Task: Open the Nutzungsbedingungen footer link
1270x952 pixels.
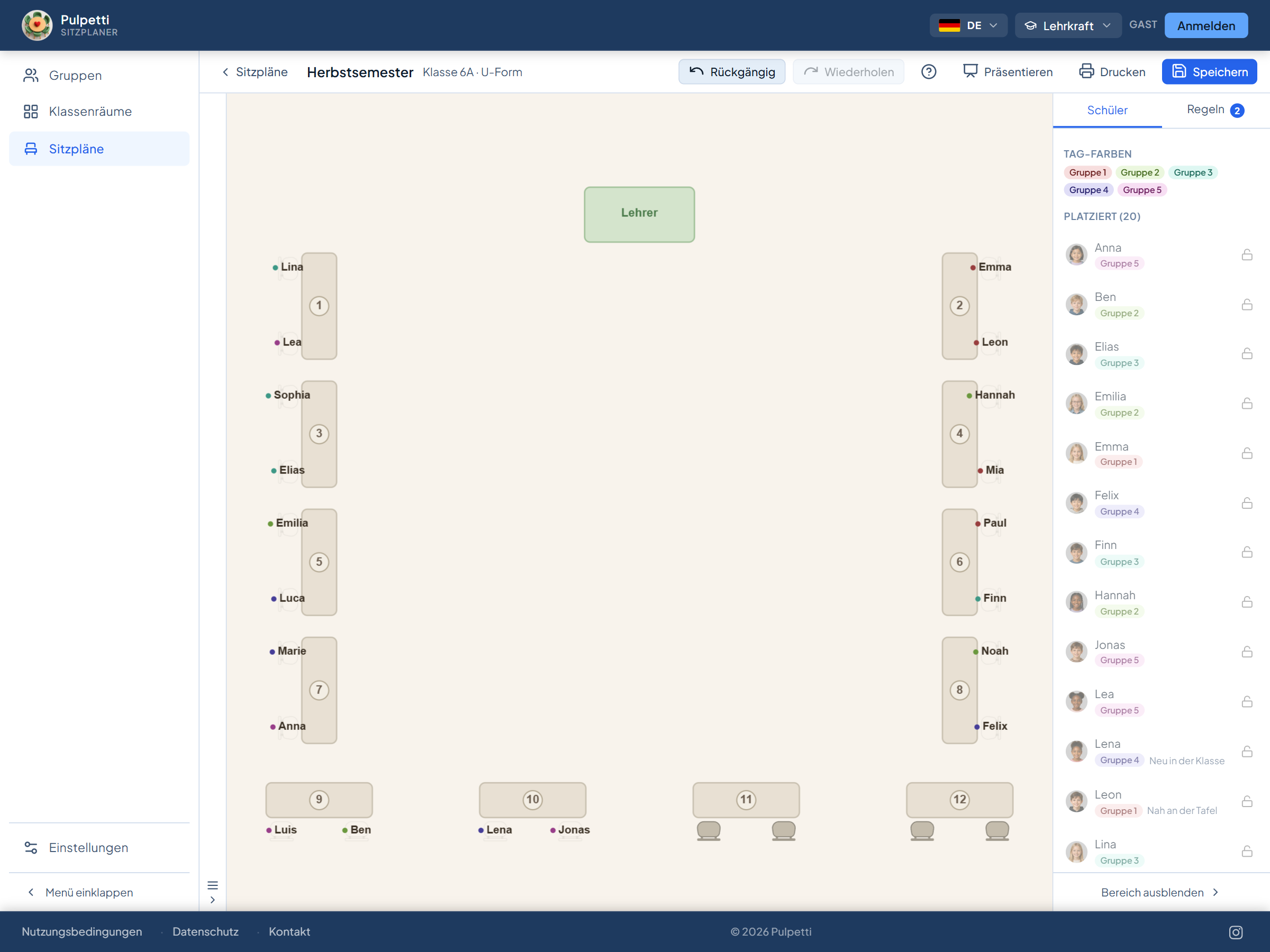Action: pyautogui.click(x=81, y=931)
